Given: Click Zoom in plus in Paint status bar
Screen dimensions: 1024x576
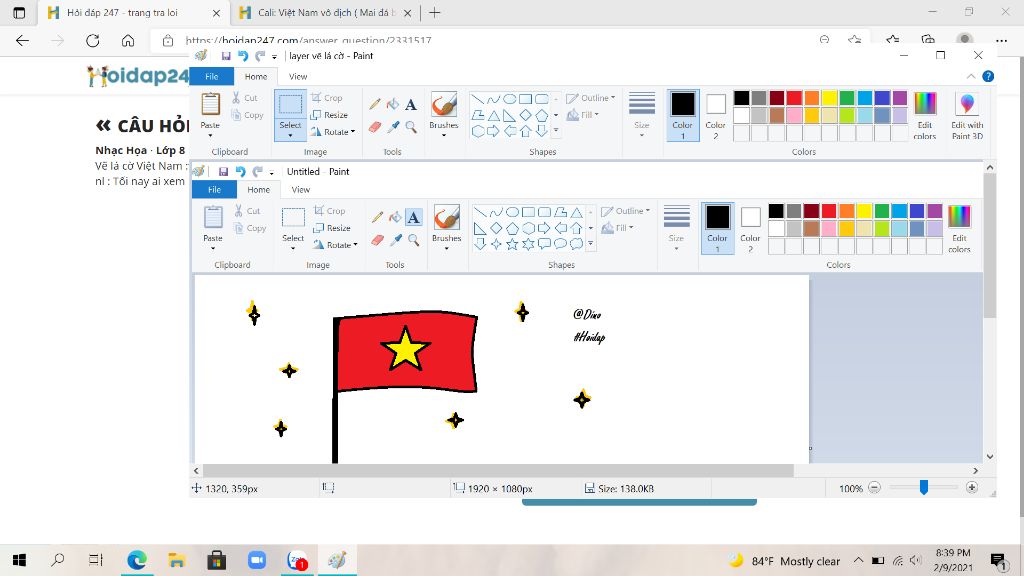Looking at the screenshot, I should (x=972, y=488).
